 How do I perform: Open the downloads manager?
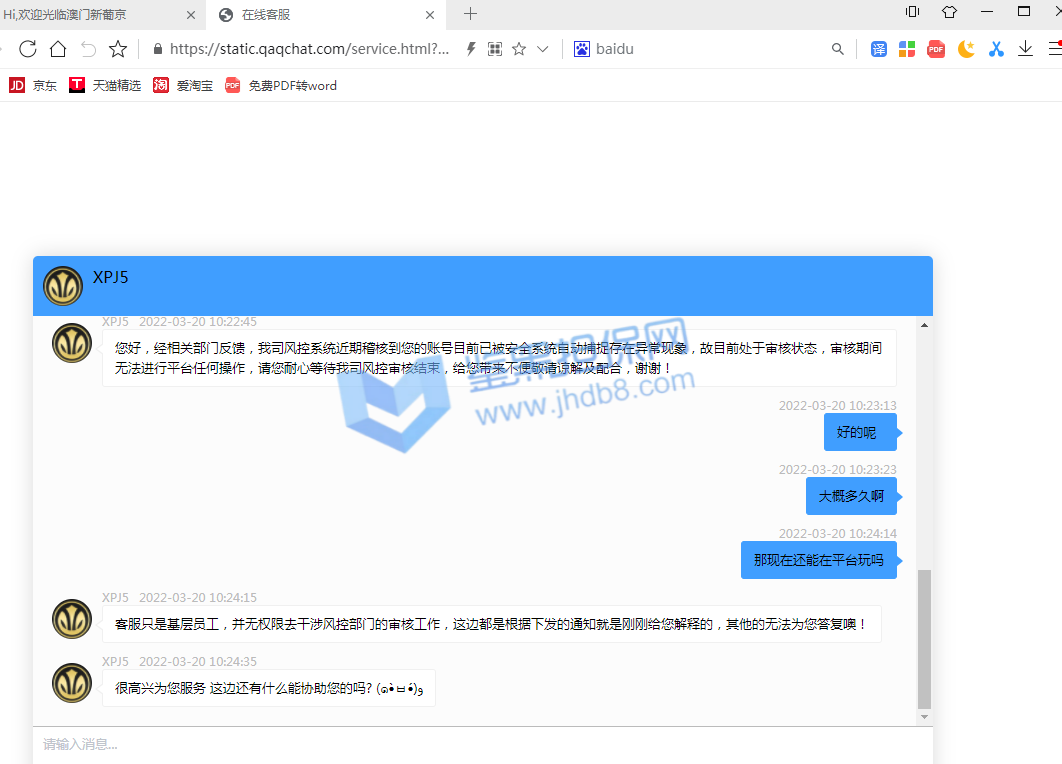1025,49
